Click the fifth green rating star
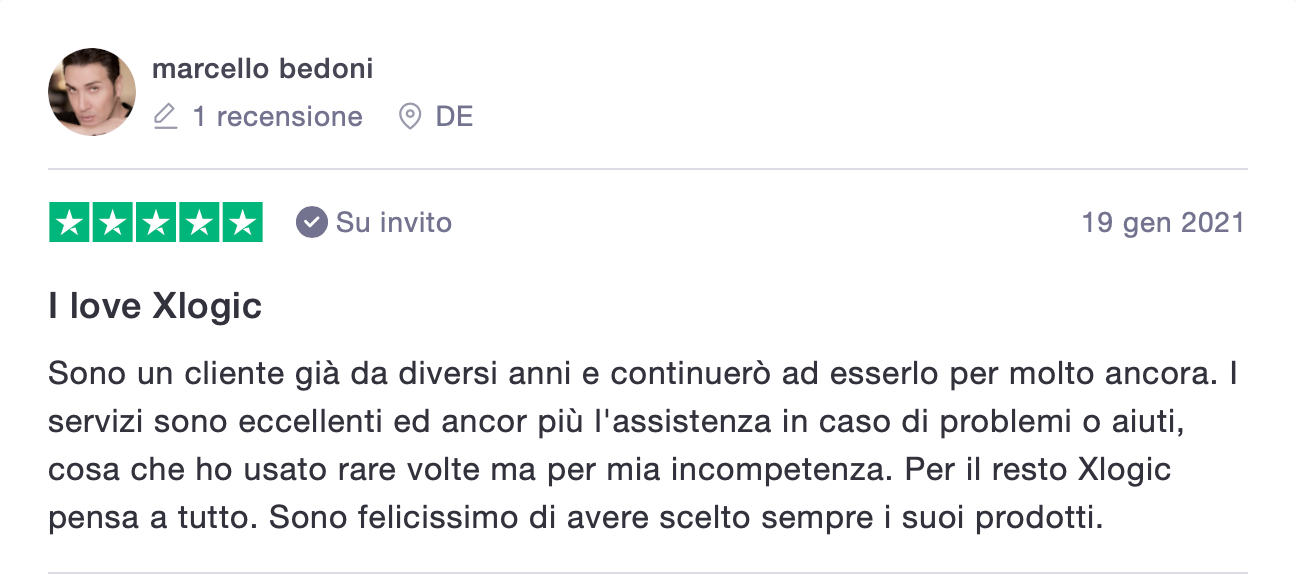This screenshot has width=1296, height=574. [x=242, y=222]
